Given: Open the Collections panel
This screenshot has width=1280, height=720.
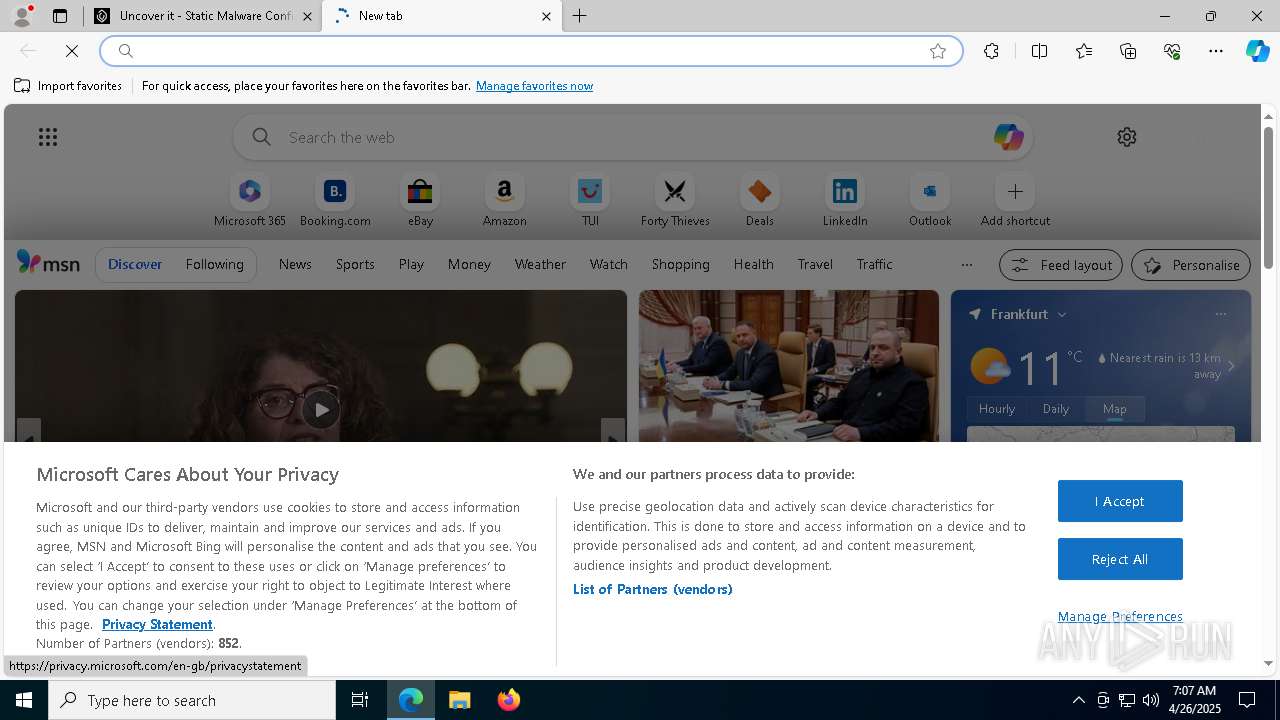Looking at the screenshot, I should [x=1128, y=51].
